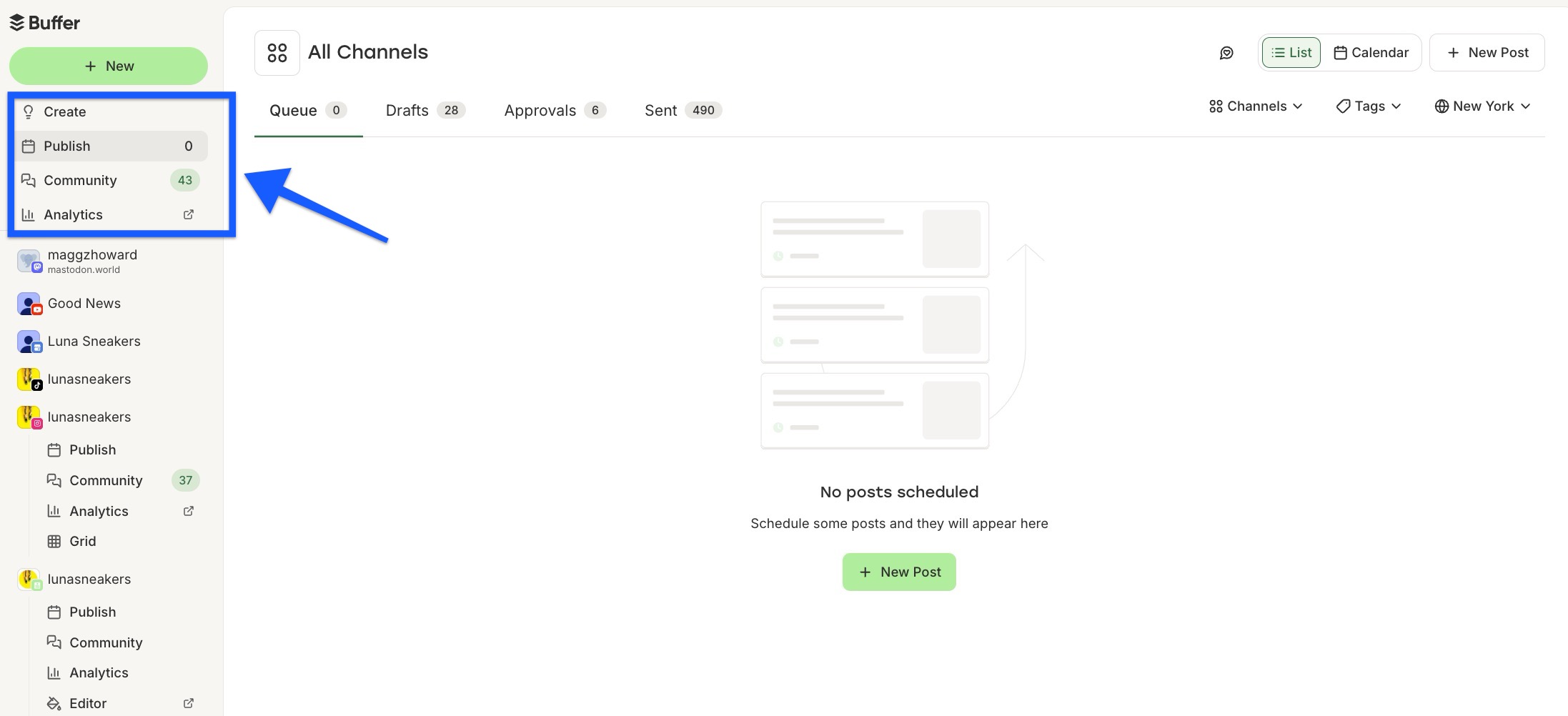
Task: Click the All Channels grid icon
Action: [x=277, y=52]
